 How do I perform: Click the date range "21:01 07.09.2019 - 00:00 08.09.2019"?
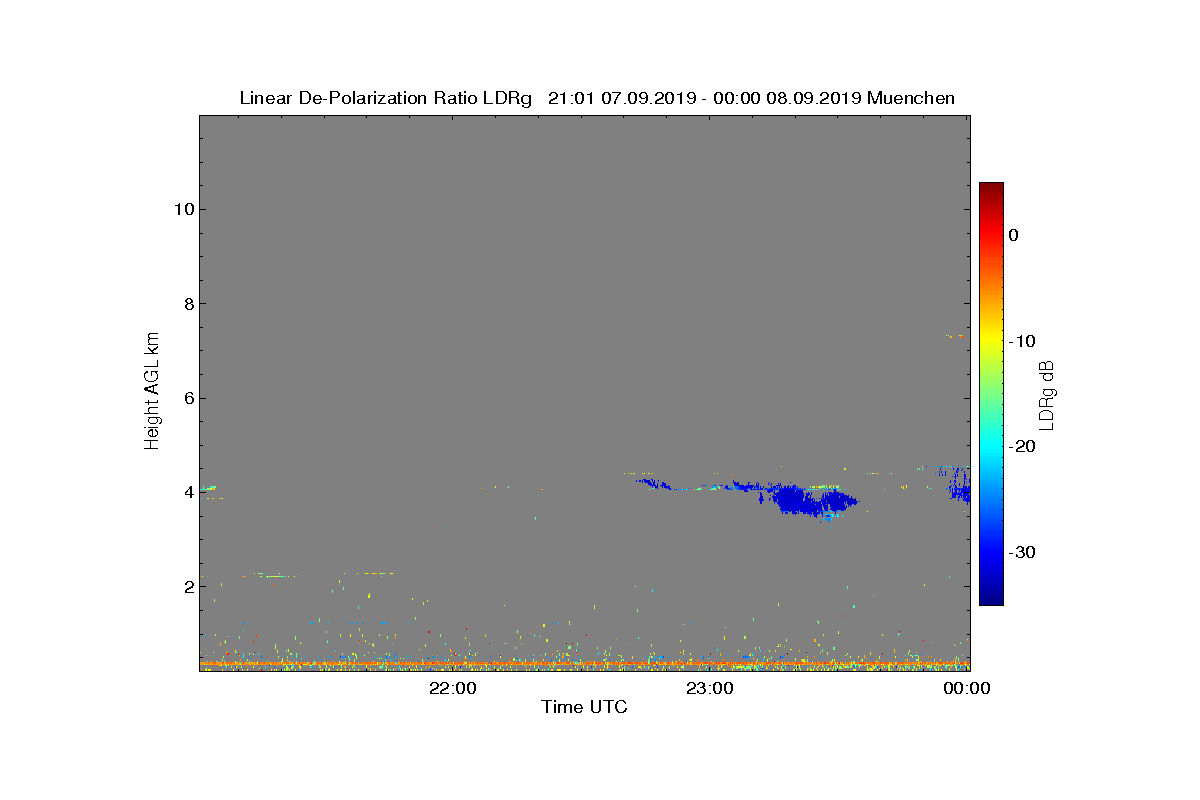pyautogui.click(x=705, y=98)
